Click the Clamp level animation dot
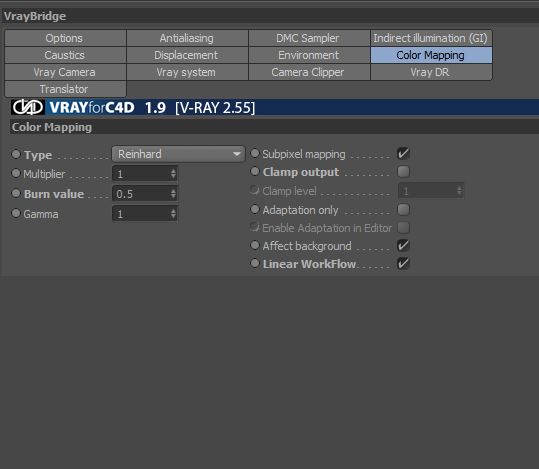539x469 pixels. (x=255, y=190)
